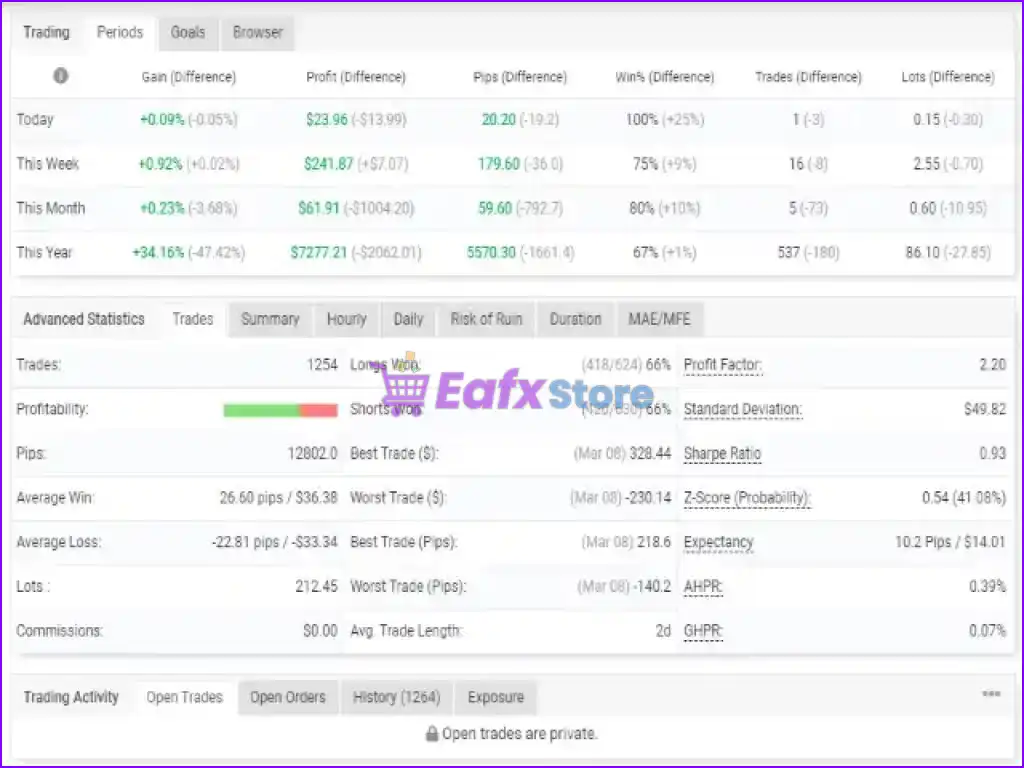1024x768 pixels.
Task: Click the AHPR label link
Action: coord(703,586)
